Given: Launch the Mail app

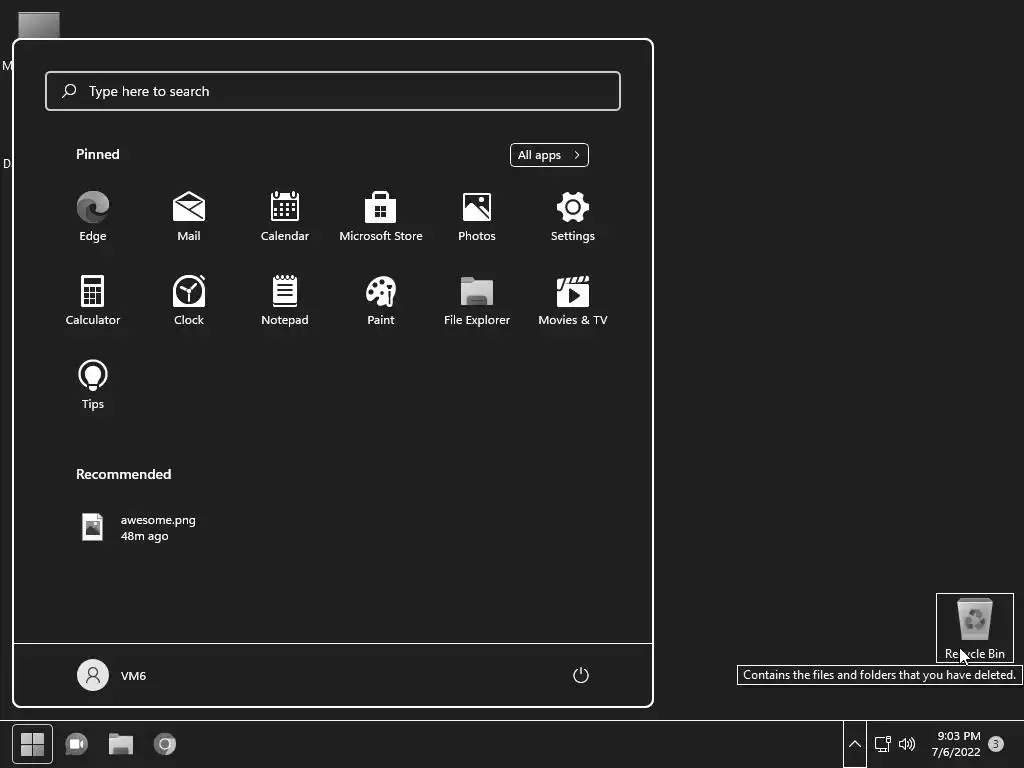Looking at the screenshot, I should coord(189,217).
